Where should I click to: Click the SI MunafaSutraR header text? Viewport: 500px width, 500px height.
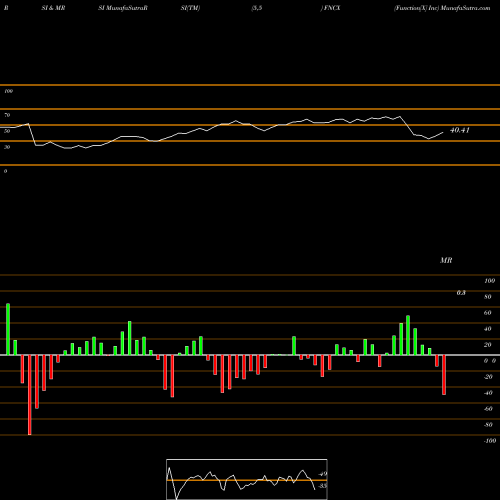[x=123, y=8]
